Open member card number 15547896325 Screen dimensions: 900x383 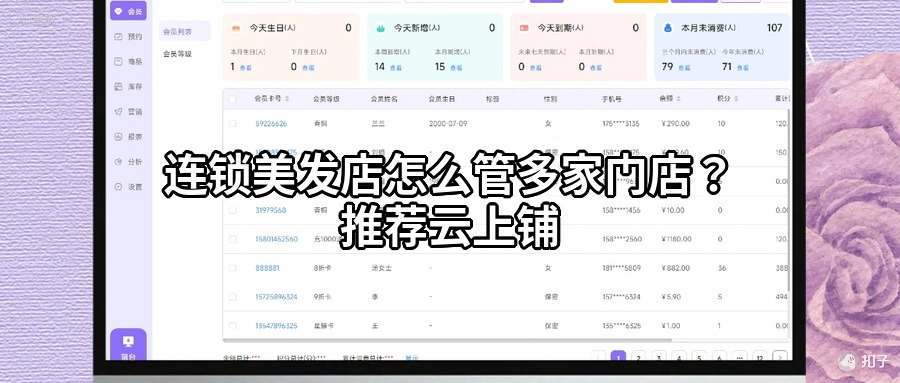[276, 326]
